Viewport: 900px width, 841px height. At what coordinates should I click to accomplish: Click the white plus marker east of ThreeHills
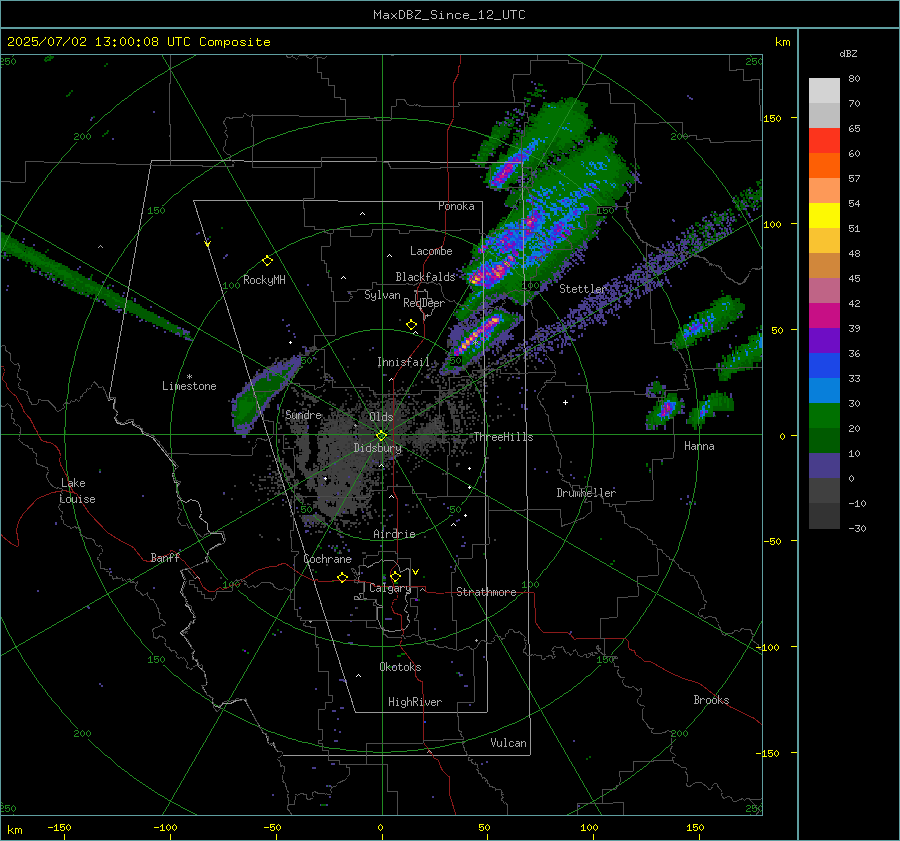(x=565, y=402)
